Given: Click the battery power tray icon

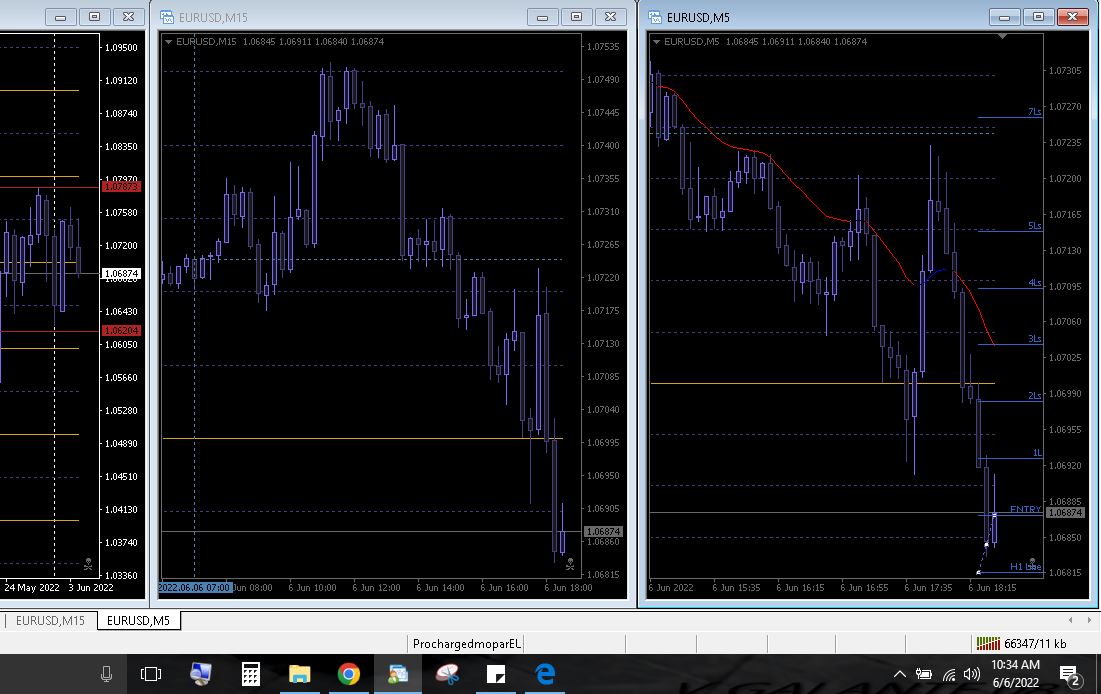Looking at the screenshot, I should point(924,674).
